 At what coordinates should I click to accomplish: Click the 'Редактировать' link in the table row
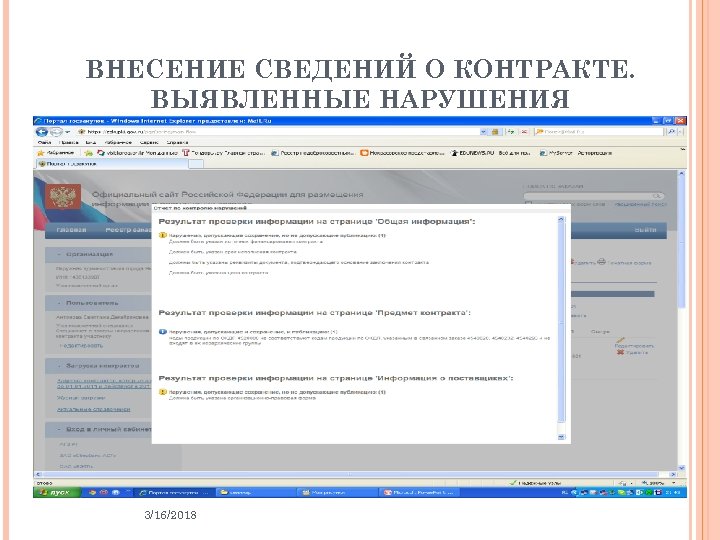coord(634,346)
